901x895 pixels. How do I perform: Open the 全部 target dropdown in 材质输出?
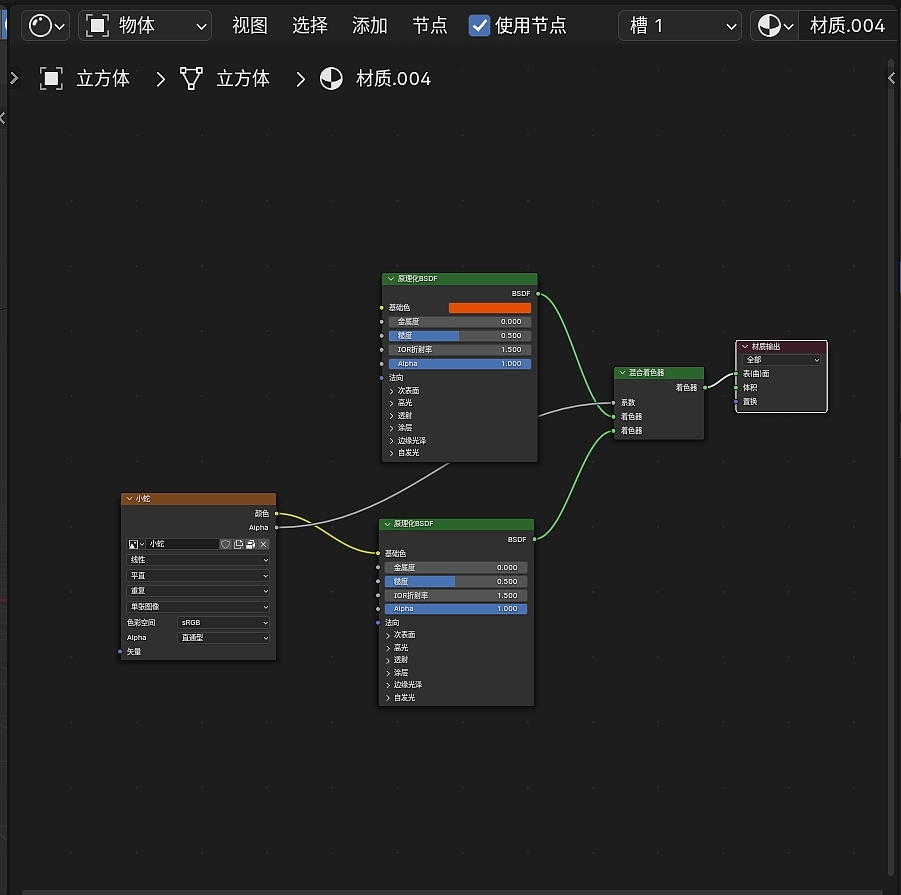pyautogui.click(x=781, y=360)
